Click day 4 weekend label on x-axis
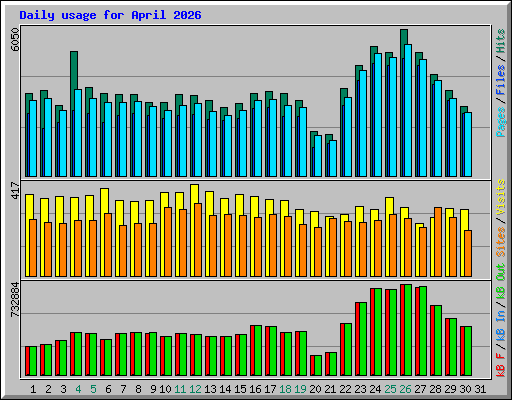This screenshot has width=512, height=400. coord(78,389)
